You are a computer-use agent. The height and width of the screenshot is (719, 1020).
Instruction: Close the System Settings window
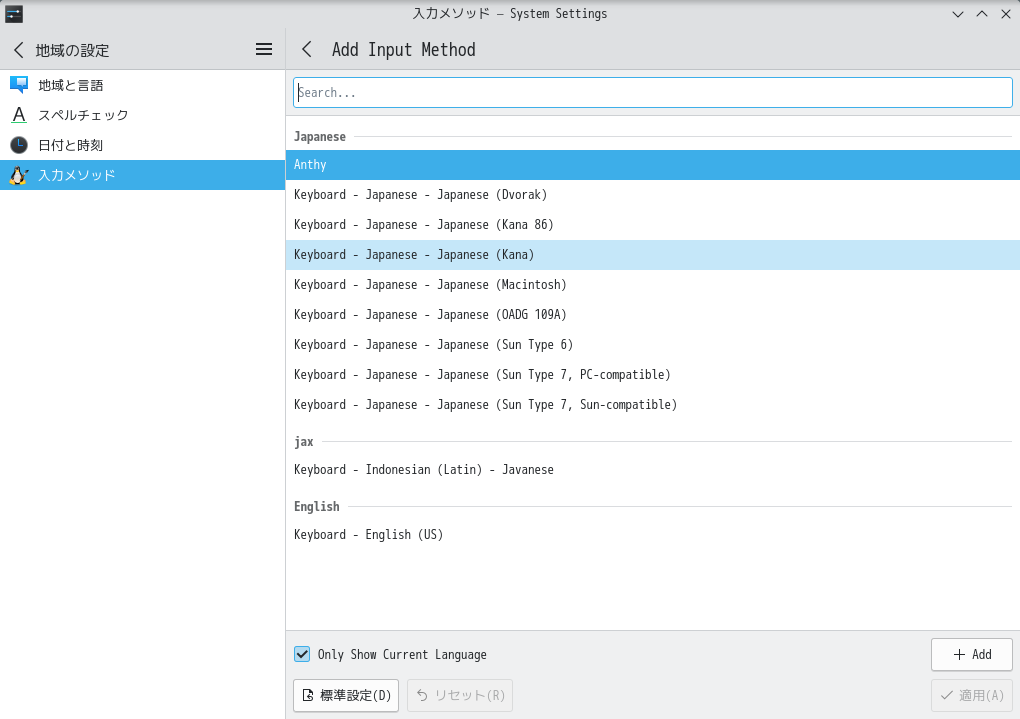pos(1006,14)
